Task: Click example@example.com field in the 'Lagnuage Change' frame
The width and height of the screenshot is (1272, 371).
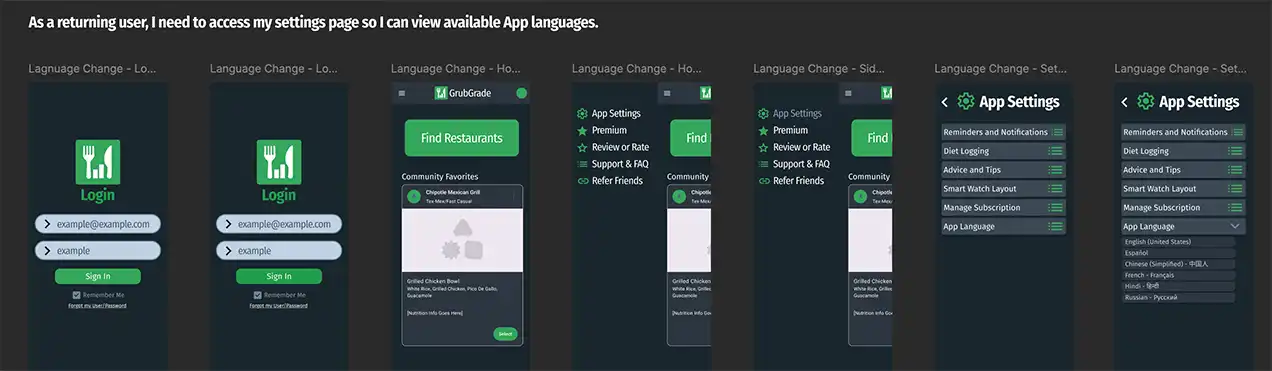Action: pyautogui.click(x=98, y=225)
